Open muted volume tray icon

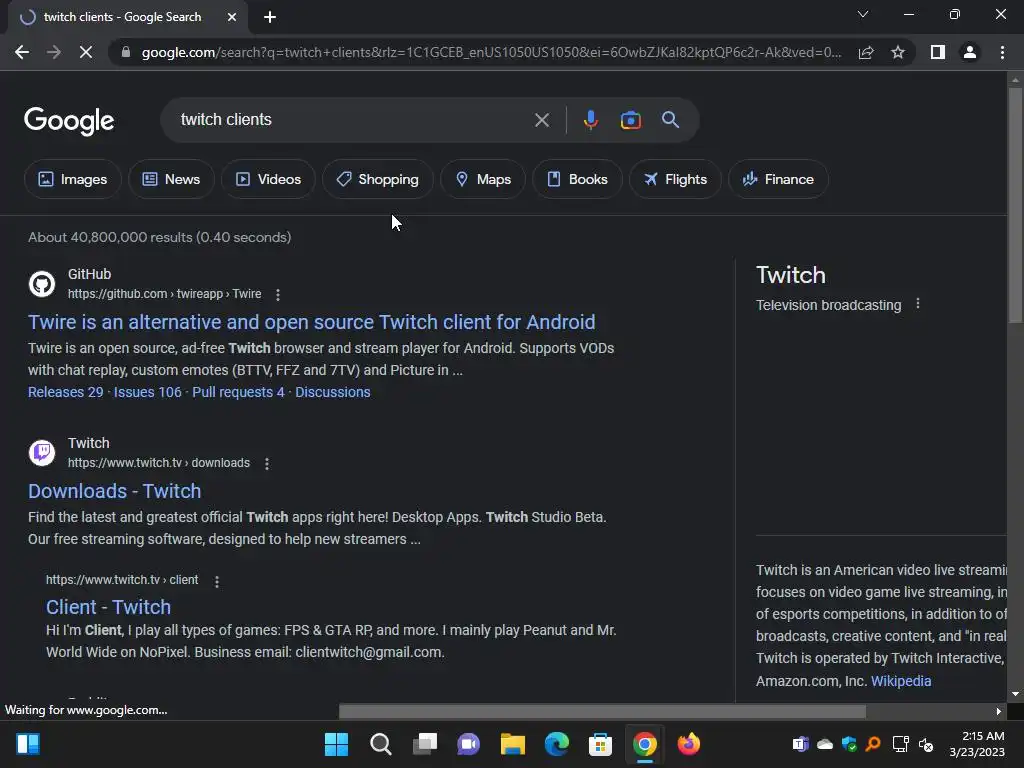(926, 744)
